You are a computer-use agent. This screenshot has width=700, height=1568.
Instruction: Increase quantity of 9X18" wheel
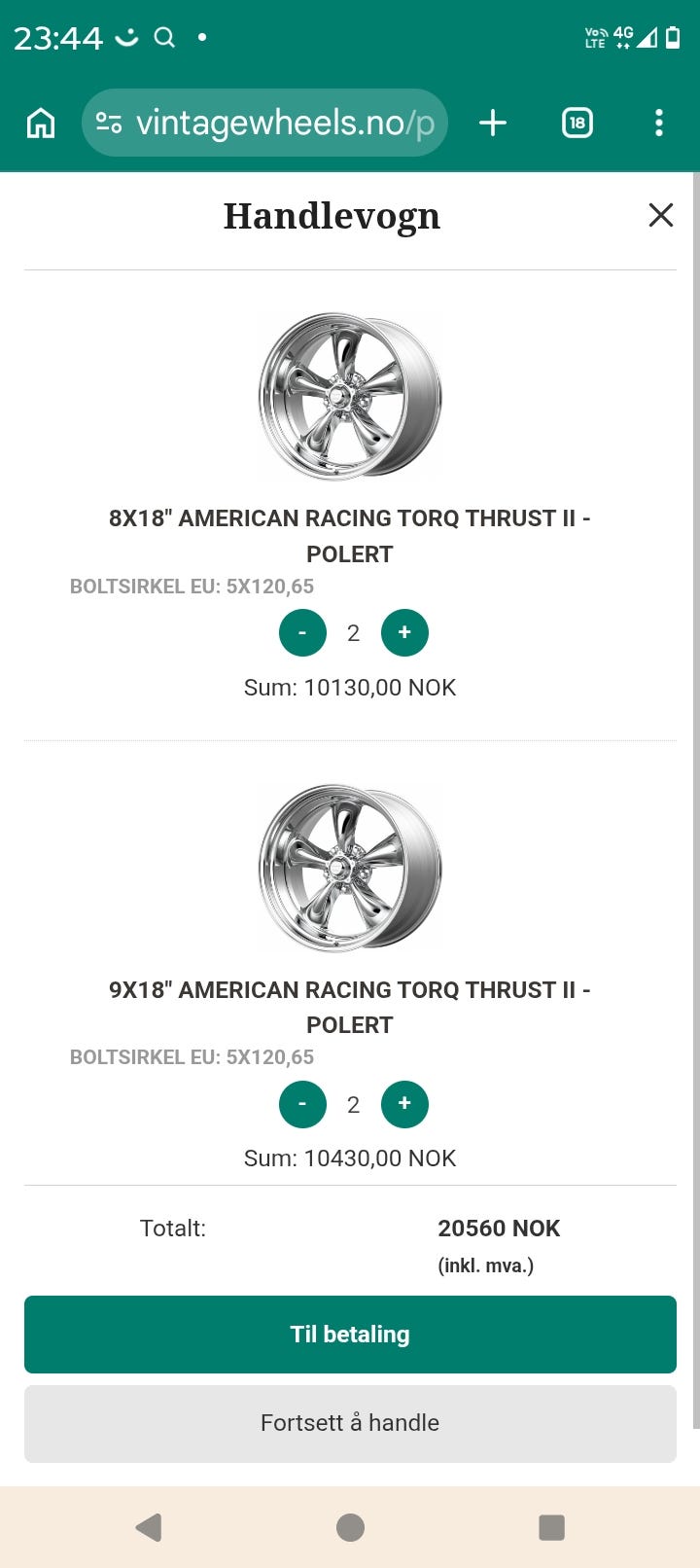coord(404,1104)
